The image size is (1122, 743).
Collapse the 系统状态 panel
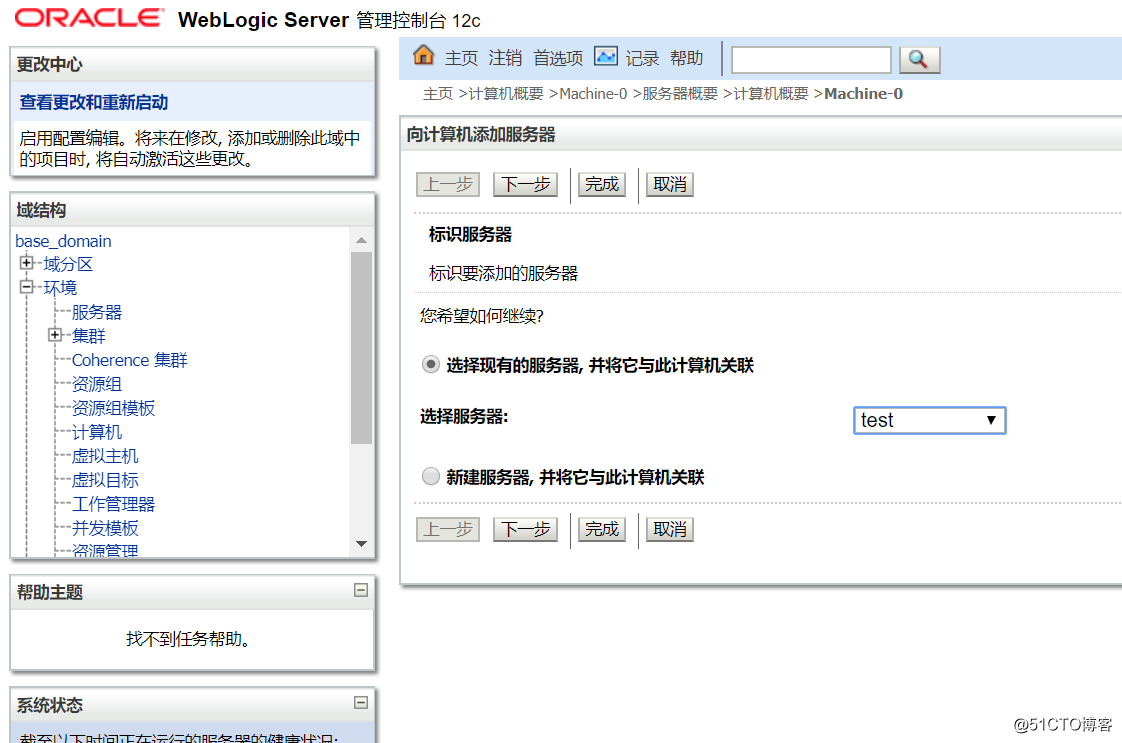click(x=361, y=702)
